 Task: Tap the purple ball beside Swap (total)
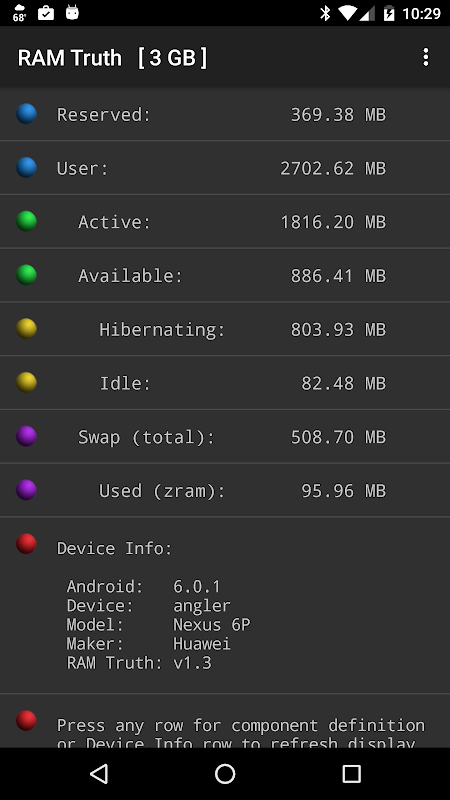pos(27,437)
